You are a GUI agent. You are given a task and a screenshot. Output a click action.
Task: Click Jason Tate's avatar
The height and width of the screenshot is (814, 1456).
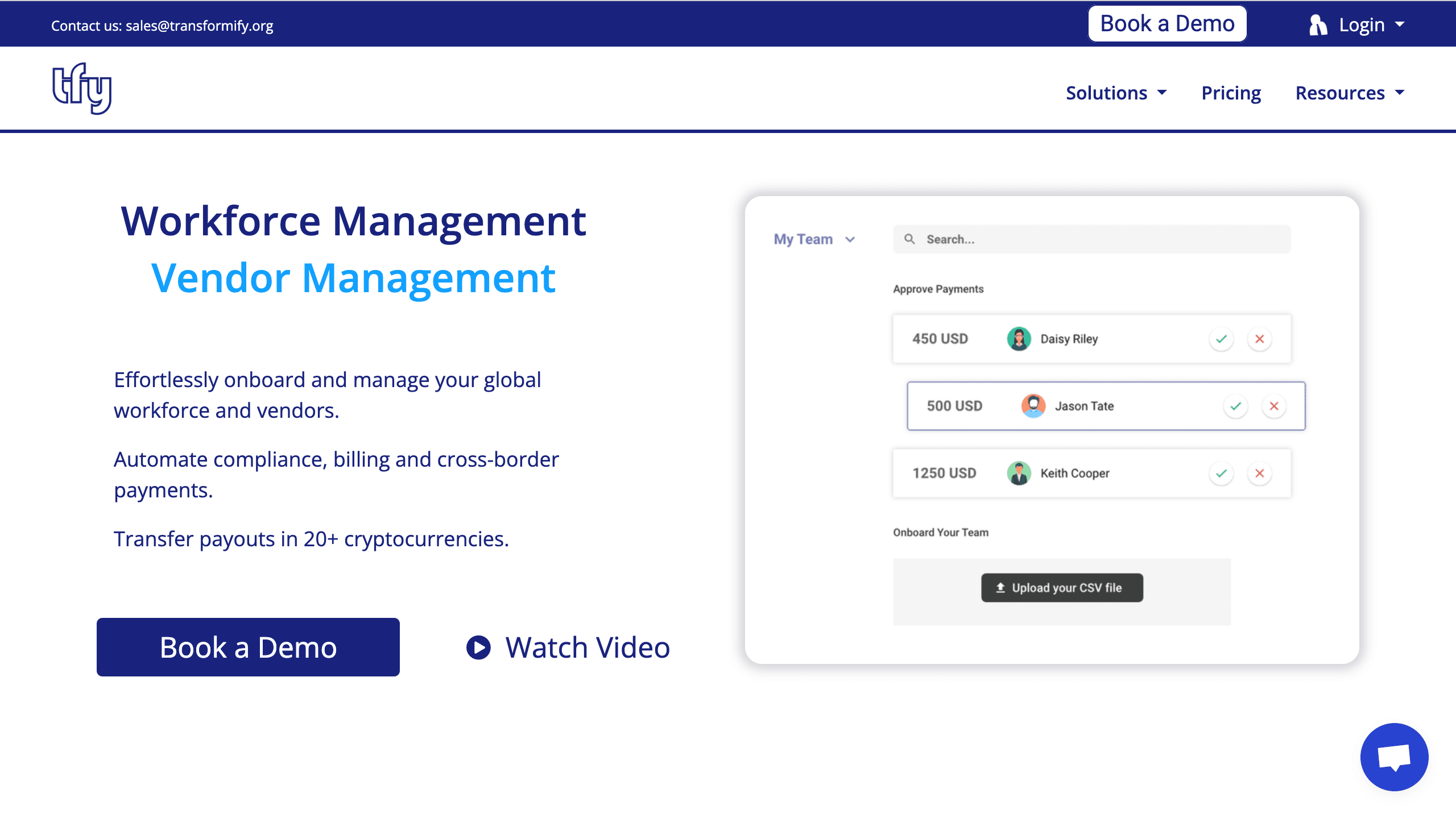[1033, 406]
